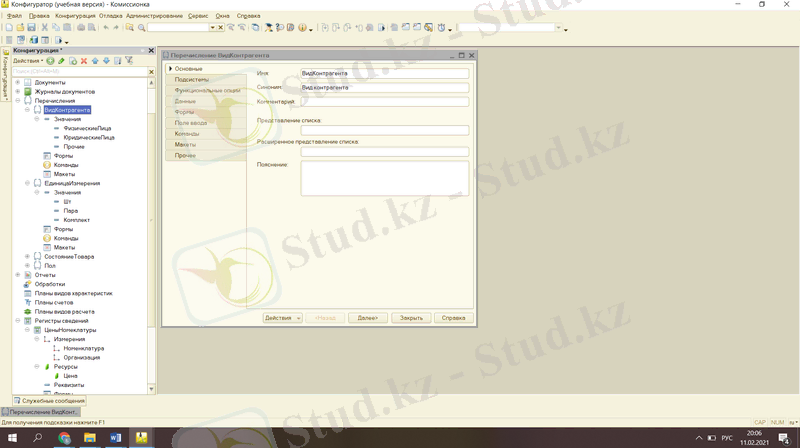Open the Служебные сообщения panel tab
800x448 pixels.
(49, 401)
